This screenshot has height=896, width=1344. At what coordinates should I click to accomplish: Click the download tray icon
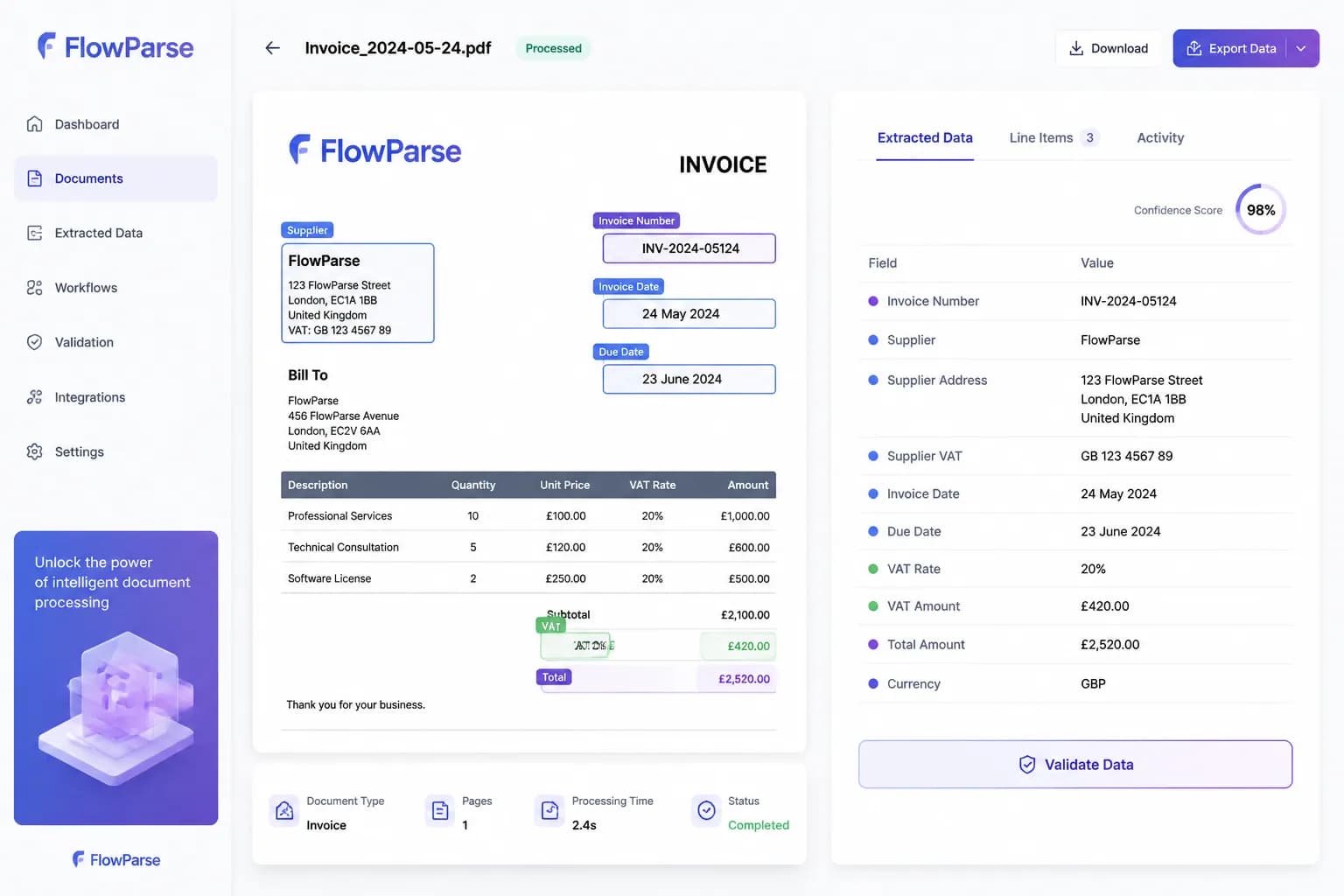click(x=1076, y=48)
